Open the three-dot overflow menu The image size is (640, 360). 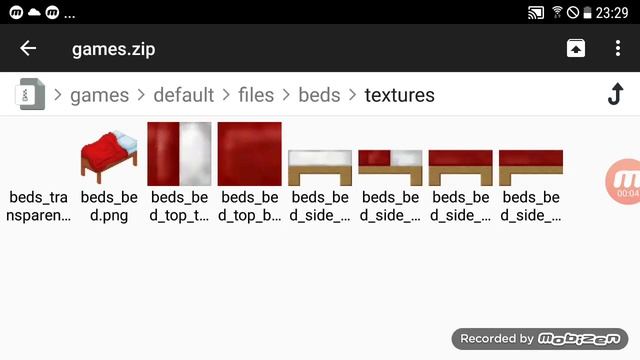(x=618, y=48)
